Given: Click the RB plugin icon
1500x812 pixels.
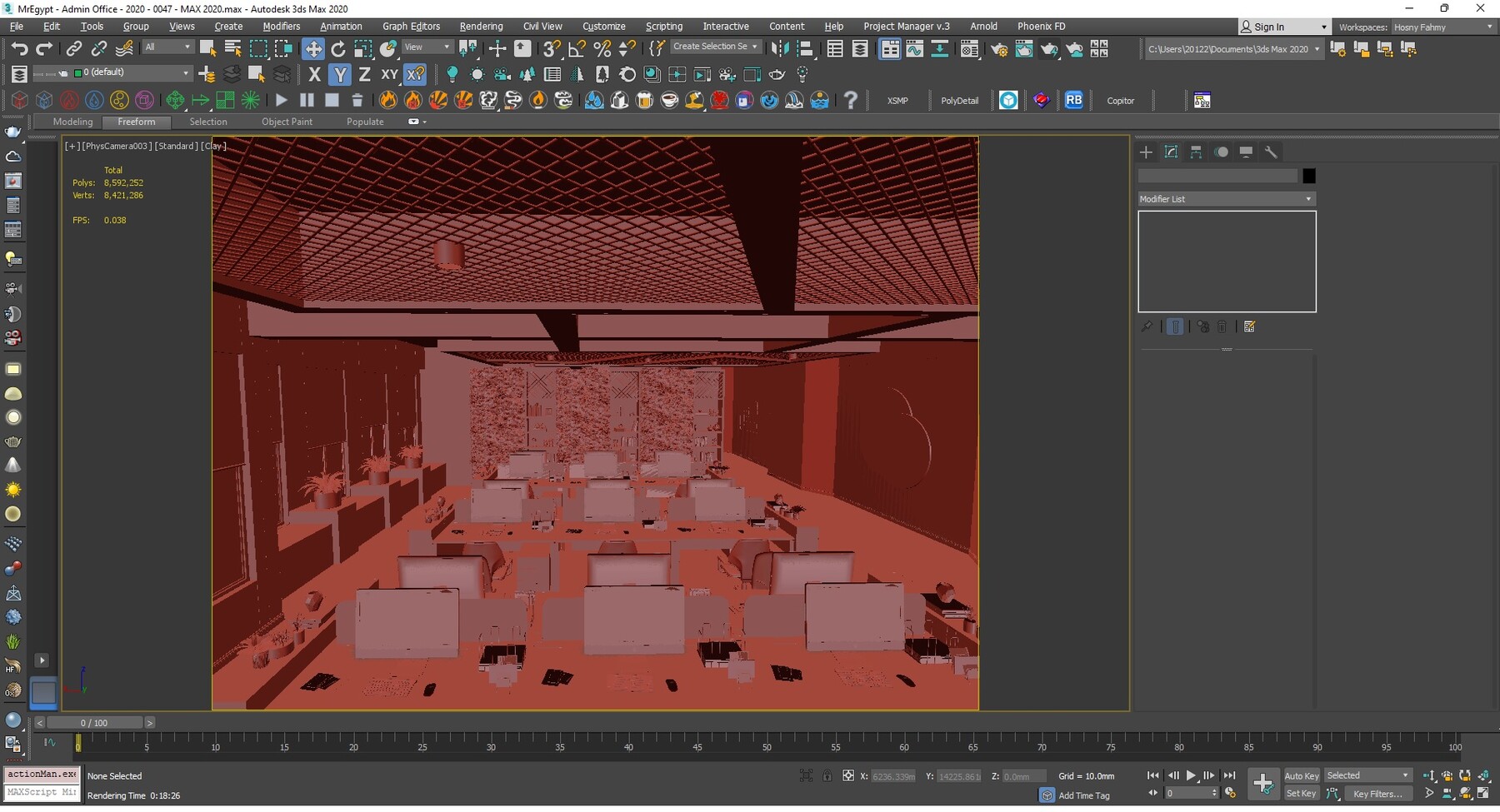Looking at the screenshot, I should click(1073, 101).
